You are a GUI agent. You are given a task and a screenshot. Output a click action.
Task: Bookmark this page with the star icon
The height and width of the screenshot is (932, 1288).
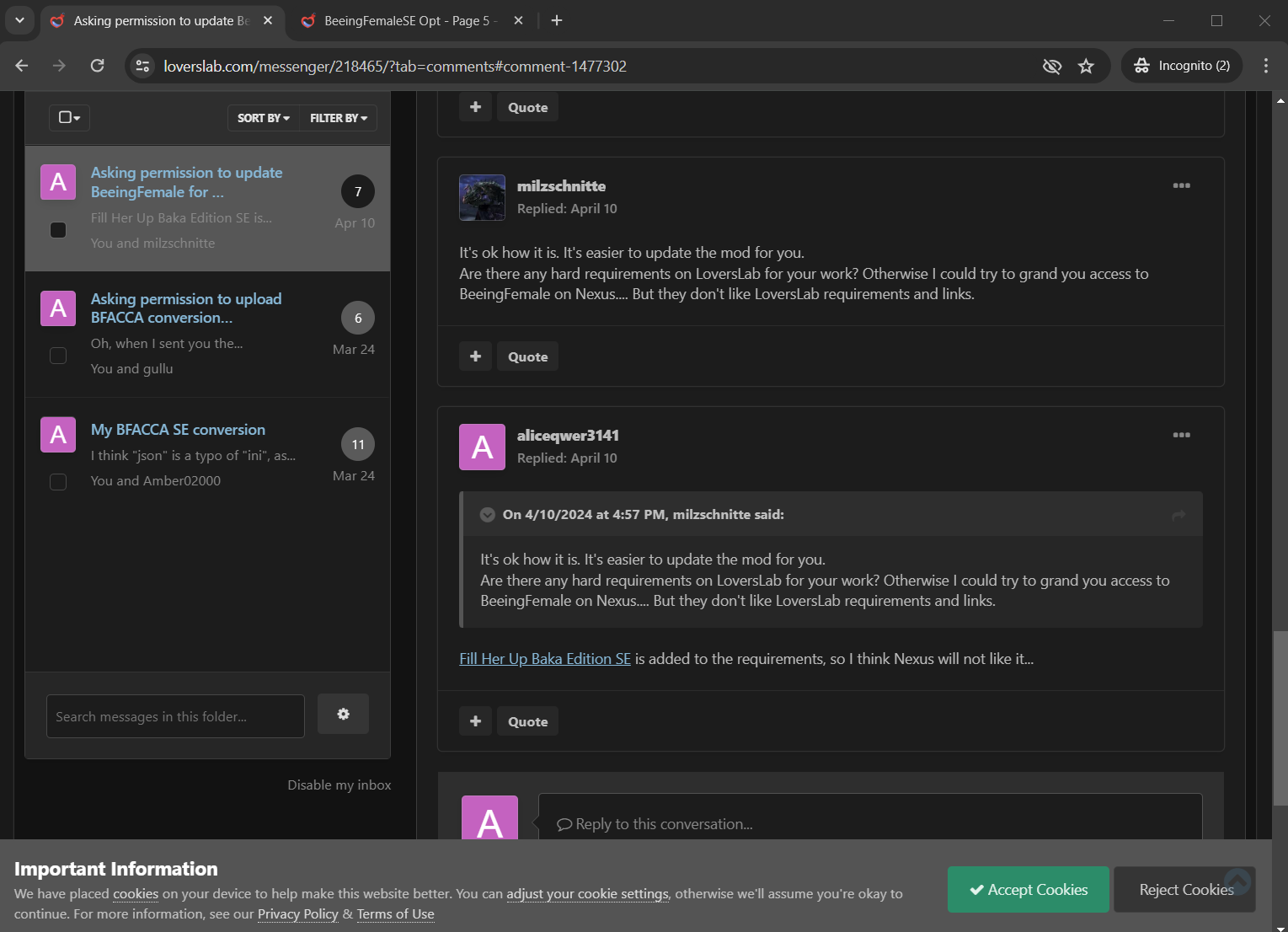point(1086,66)
